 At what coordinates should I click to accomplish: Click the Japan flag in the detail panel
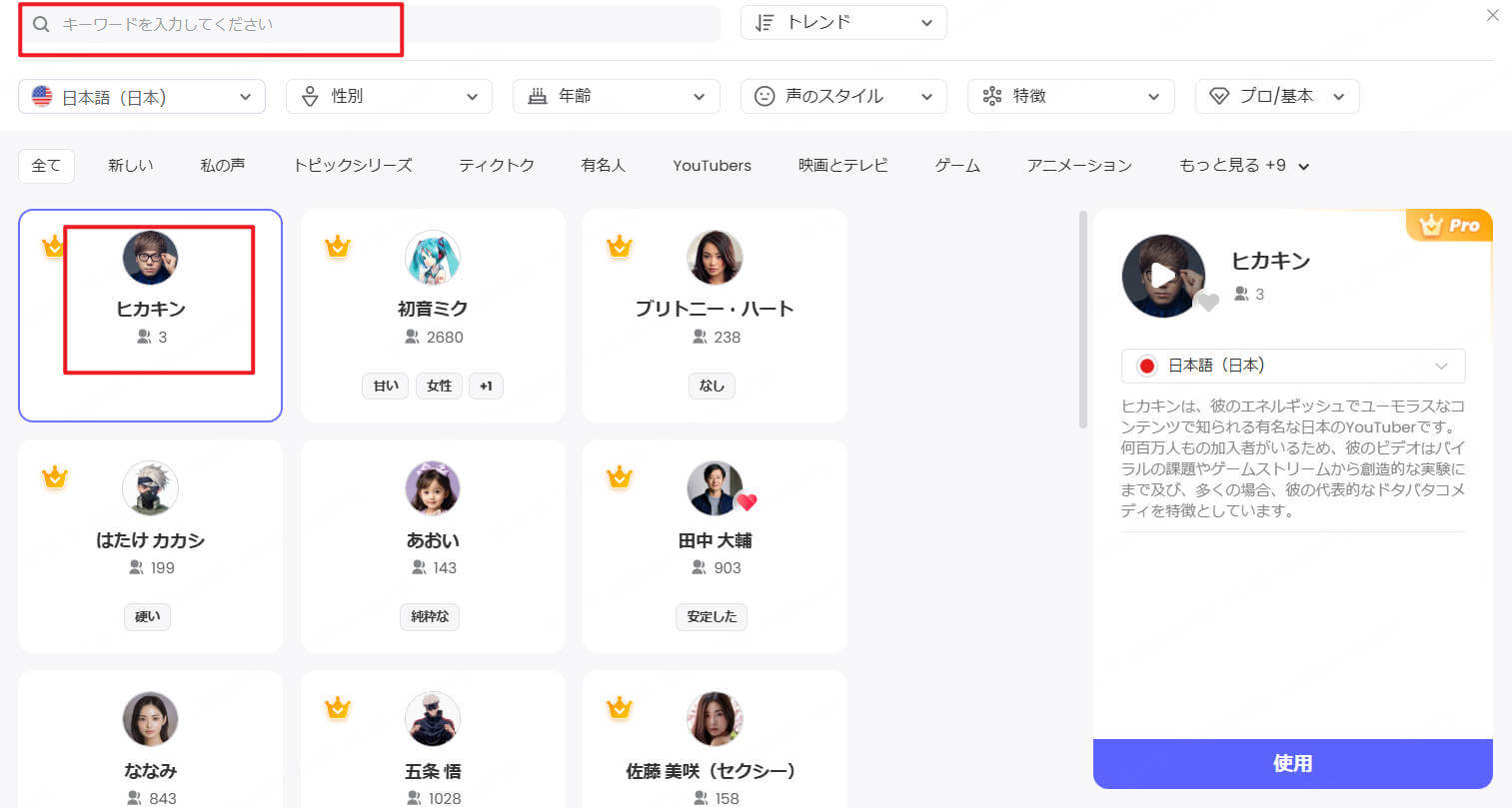click(1147, 366)
